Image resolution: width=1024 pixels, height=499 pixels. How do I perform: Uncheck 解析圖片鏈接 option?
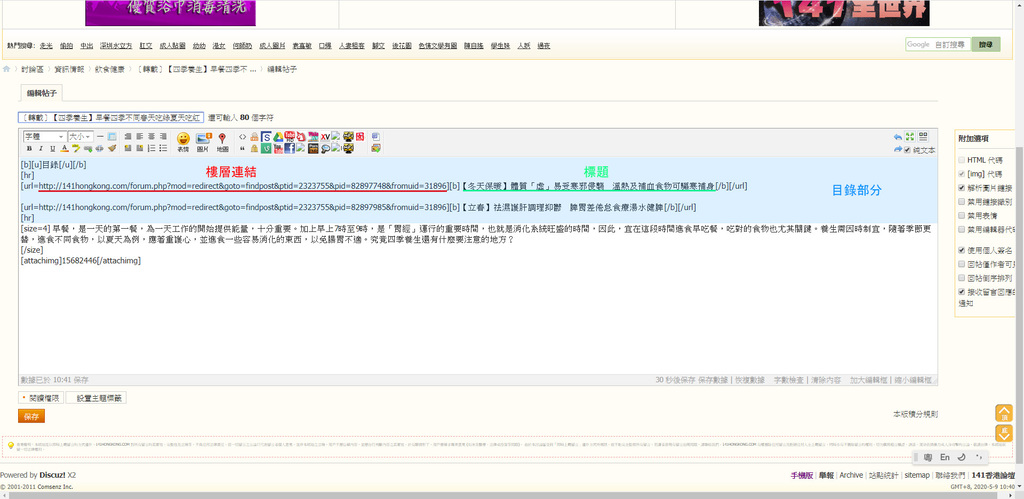click(x=962, y=188)
